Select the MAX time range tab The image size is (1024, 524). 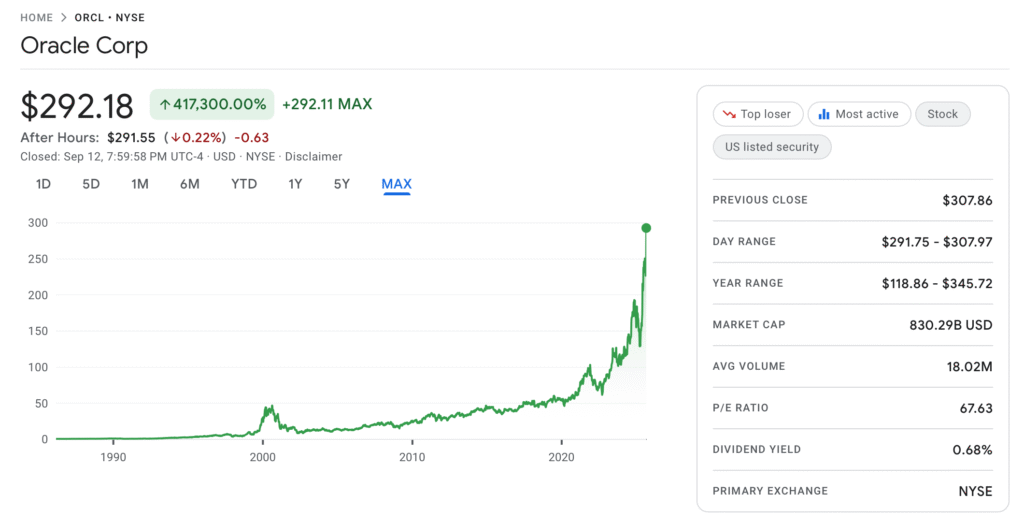(x=396, y=184)
